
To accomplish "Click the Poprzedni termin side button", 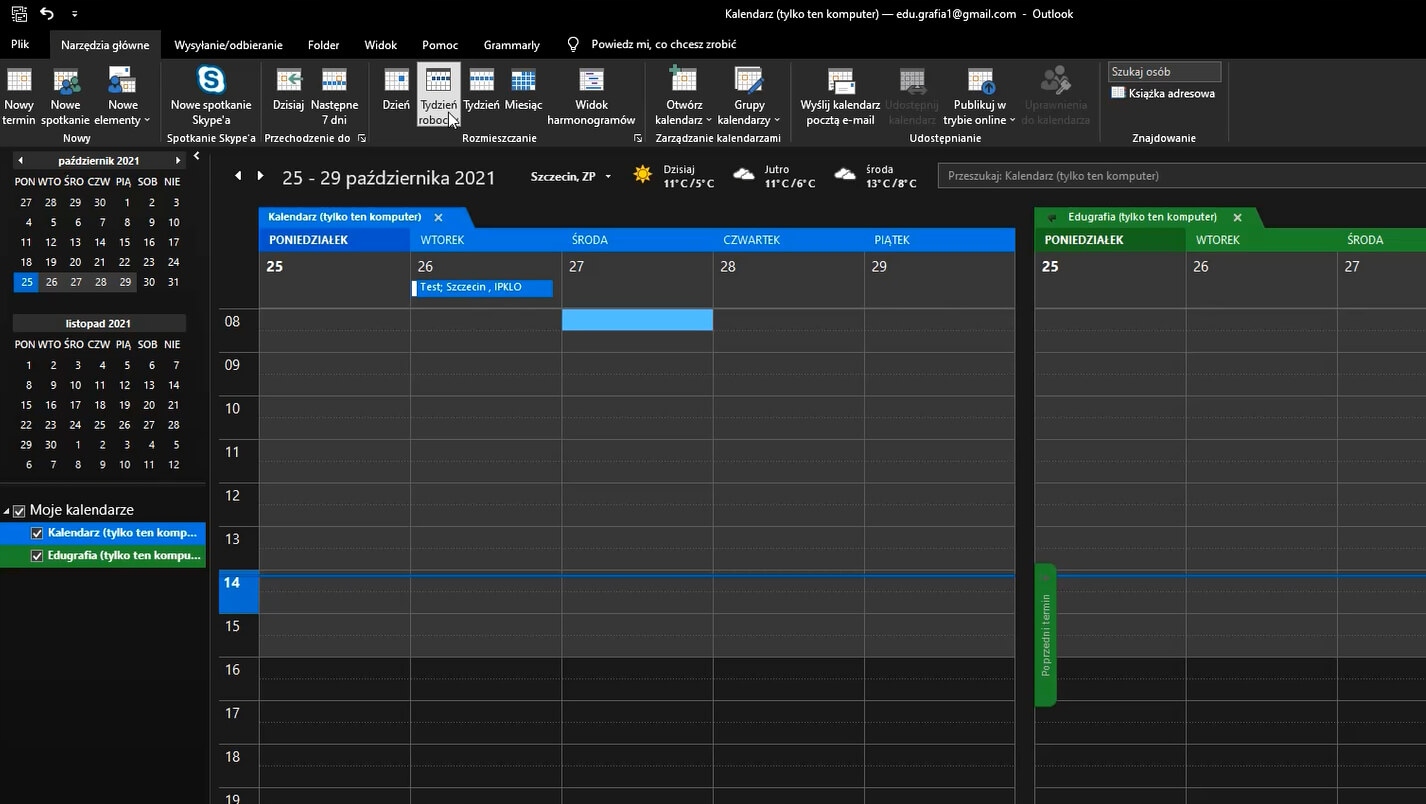I will click(x=1045, y=635).
